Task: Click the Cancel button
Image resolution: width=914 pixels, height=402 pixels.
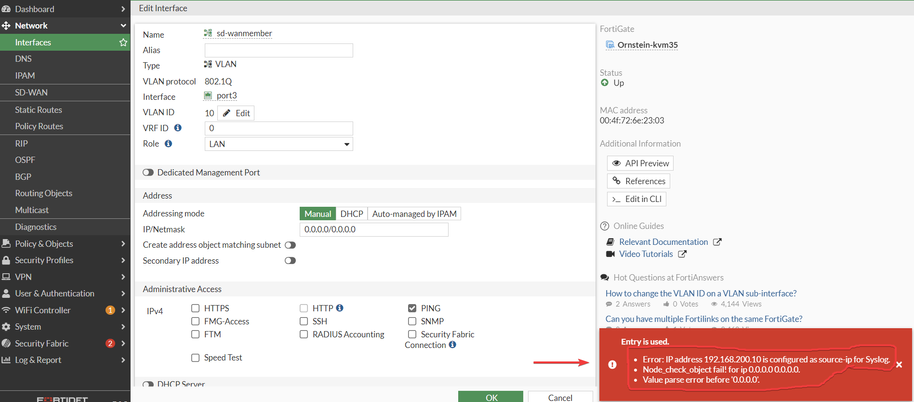Action: (x=560, y=397)
